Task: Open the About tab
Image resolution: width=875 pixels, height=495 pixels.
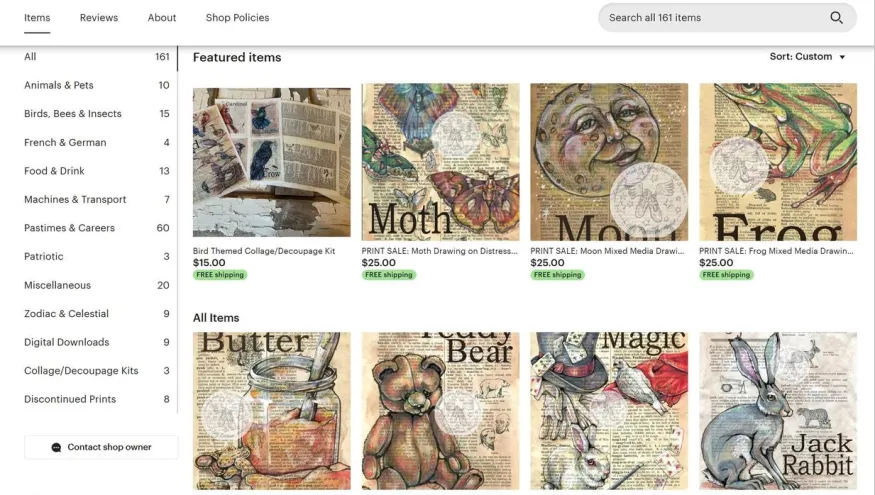Action: click(x=162, y=18)
